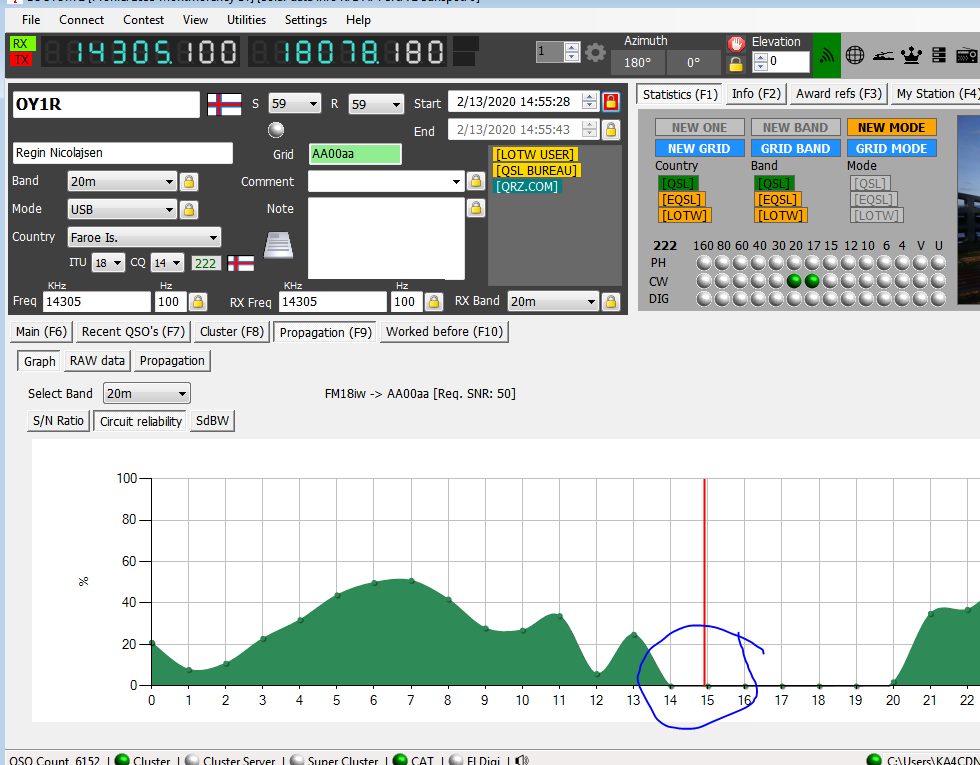Toggle the Band field lock
980x765 pixels.
click(189, 181)
